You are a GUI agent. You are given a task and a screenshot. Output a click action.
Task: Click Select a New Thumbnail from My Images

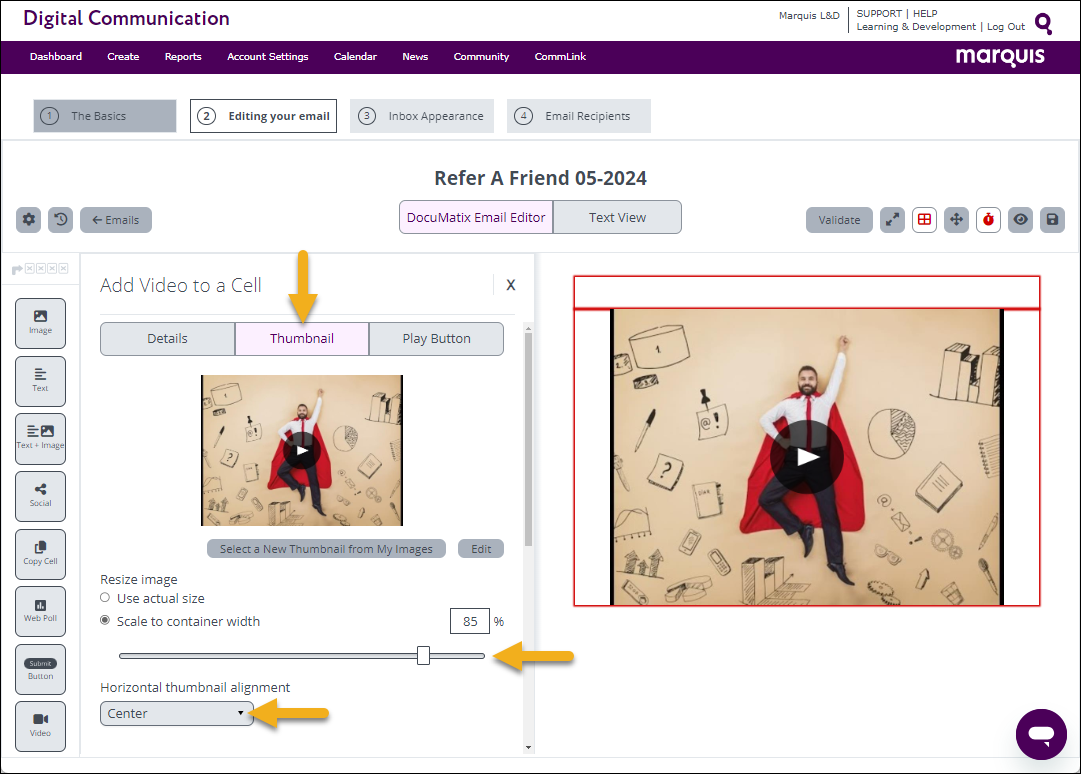tap(326, 549)
